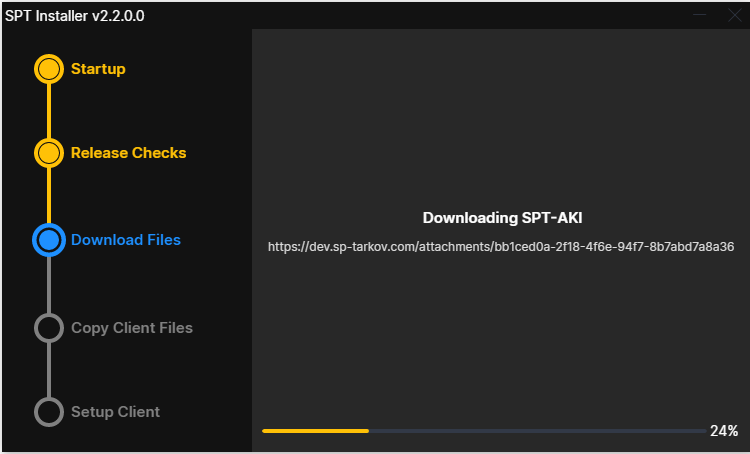
Task: Click the dev.sp-tarkov.com attachments URL
Action: 501,247
